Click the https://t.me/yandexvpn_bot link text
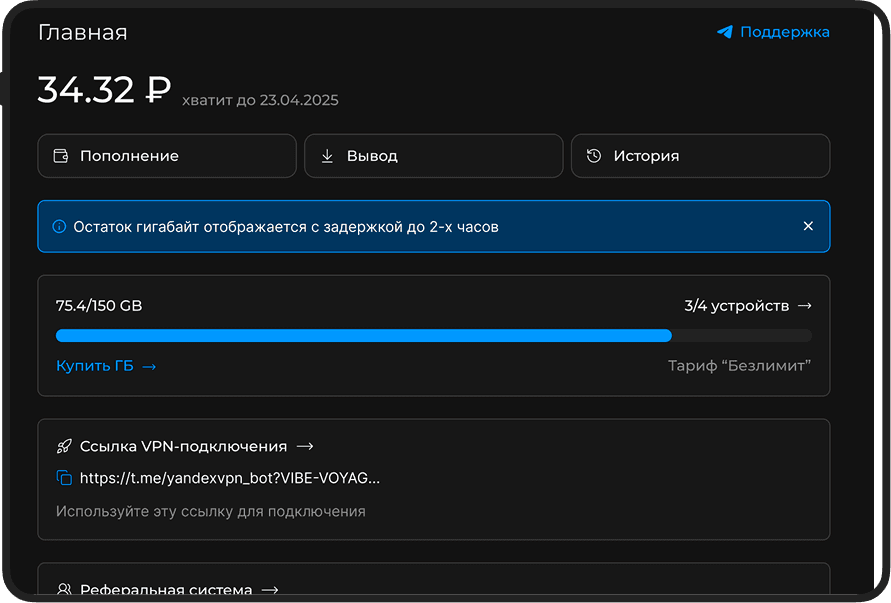Image resolution: width=891 pixels, height=603 pixels. (230, 479)
